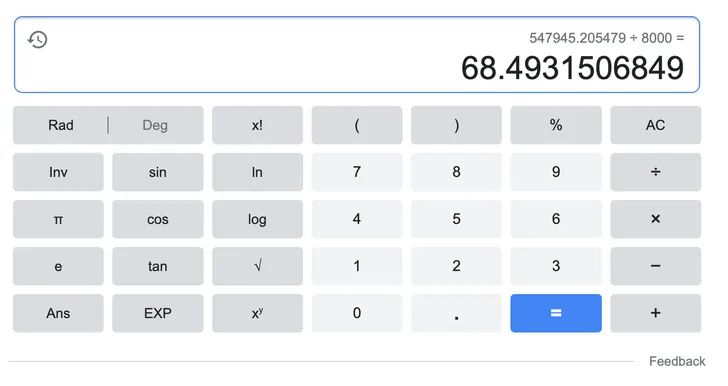This screenshot has width=728, height=386.
Task: Click the plus operator key
Action: pyautogui.click(x=655, y=313)
